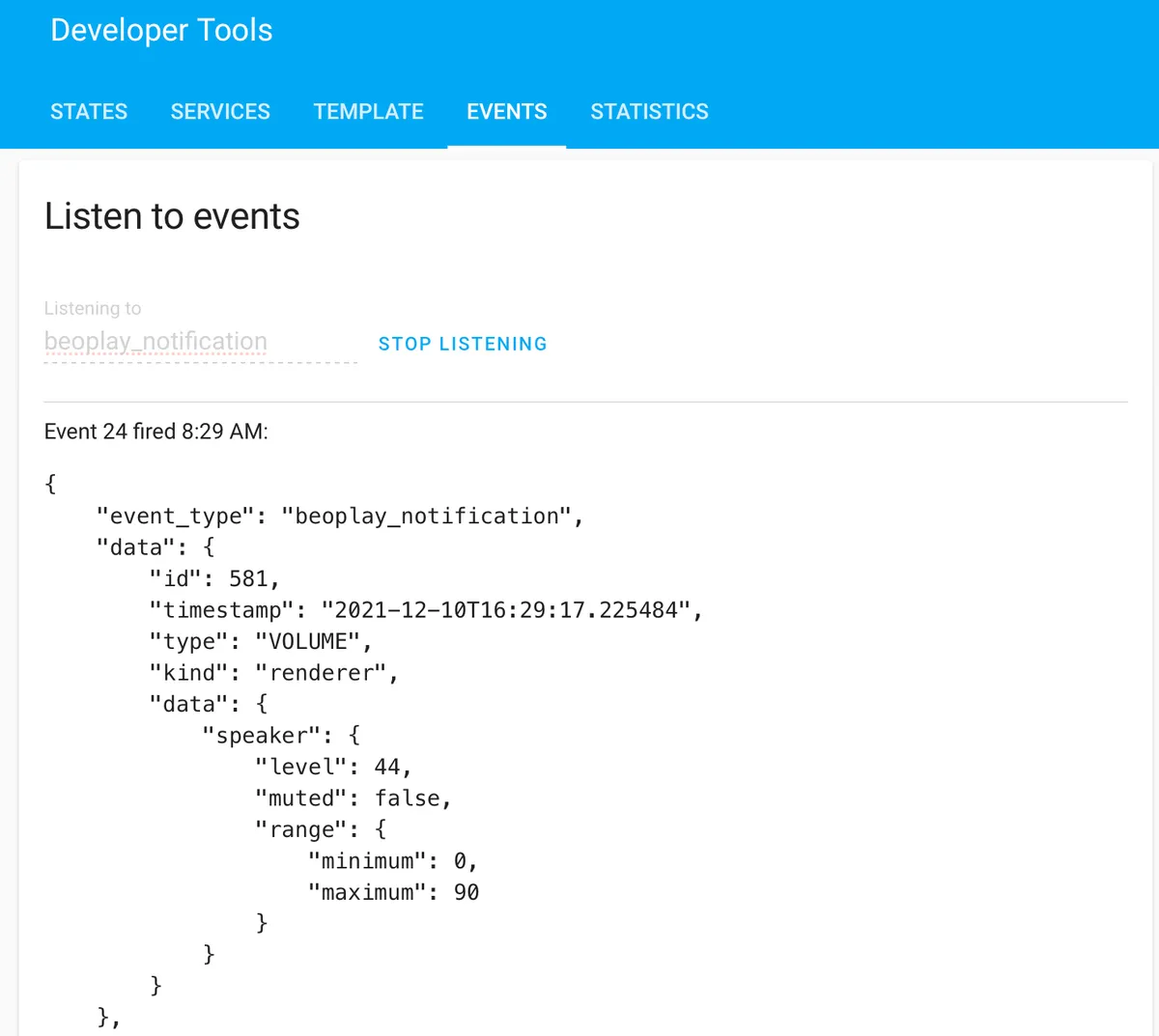Open the Statistics tab
1159x1036 pixels.
[650, 112]
